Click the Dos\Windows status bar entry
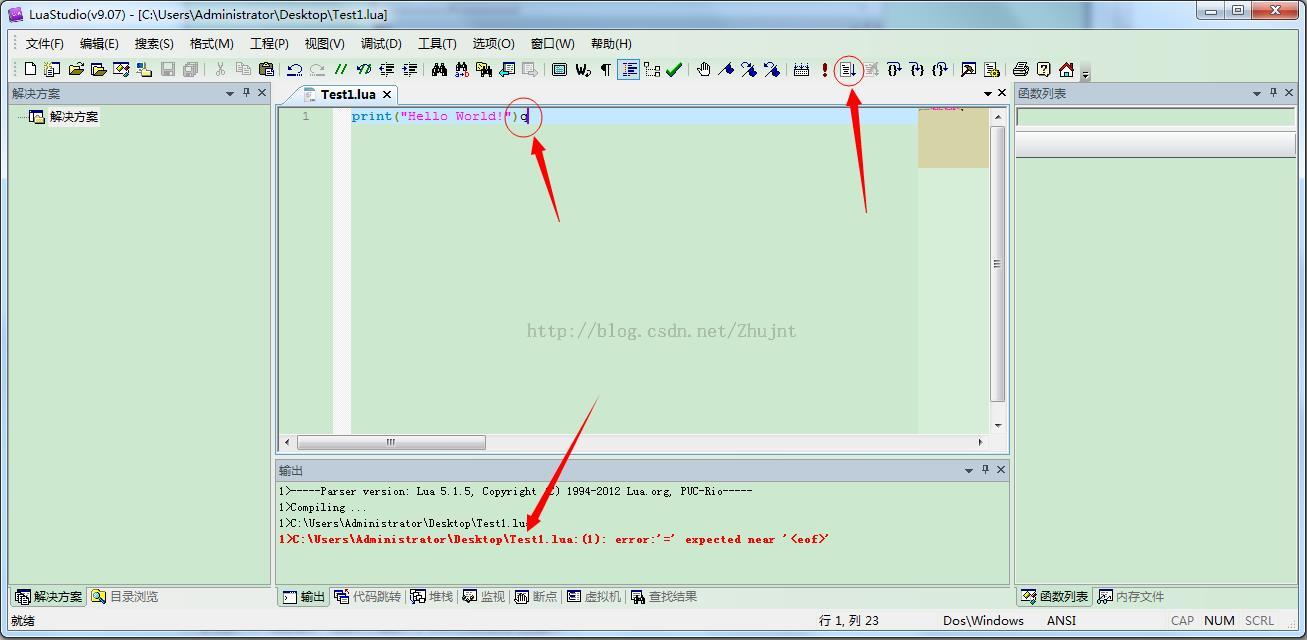This screenshot has width=1307, height=640. [983, 620]
